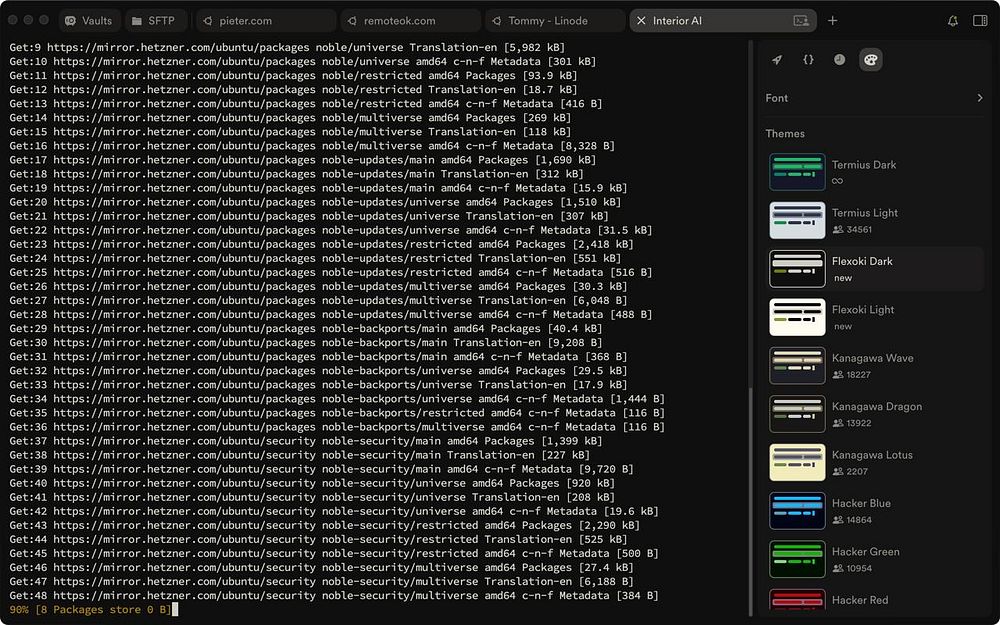Select the palette appearance icon
The image size is (1000, 625).
point(871,60)
